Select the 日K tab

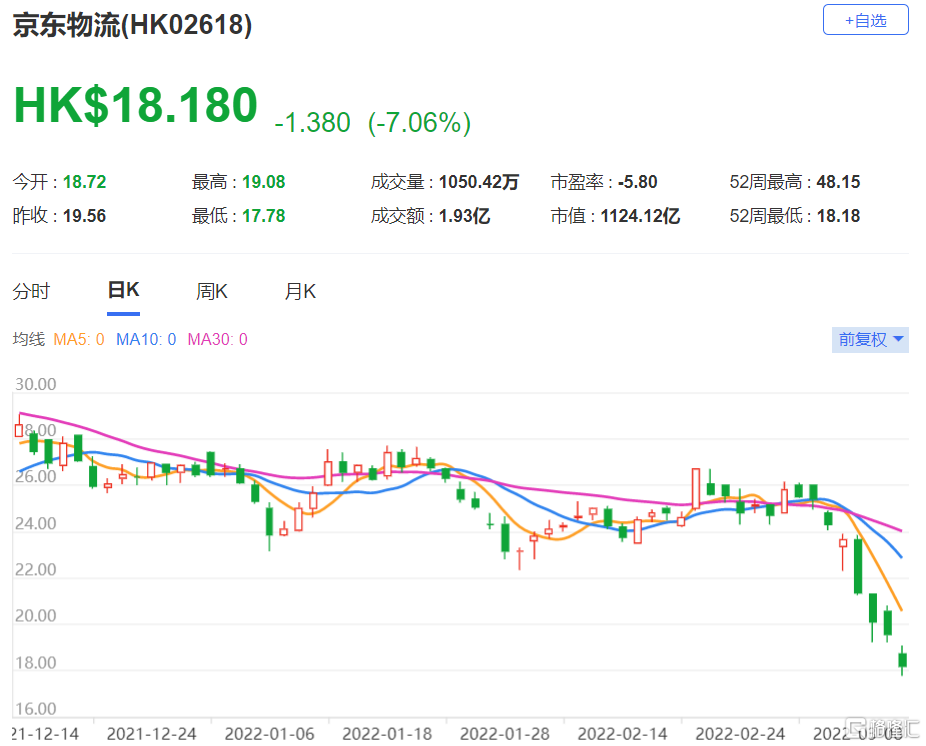123,290
